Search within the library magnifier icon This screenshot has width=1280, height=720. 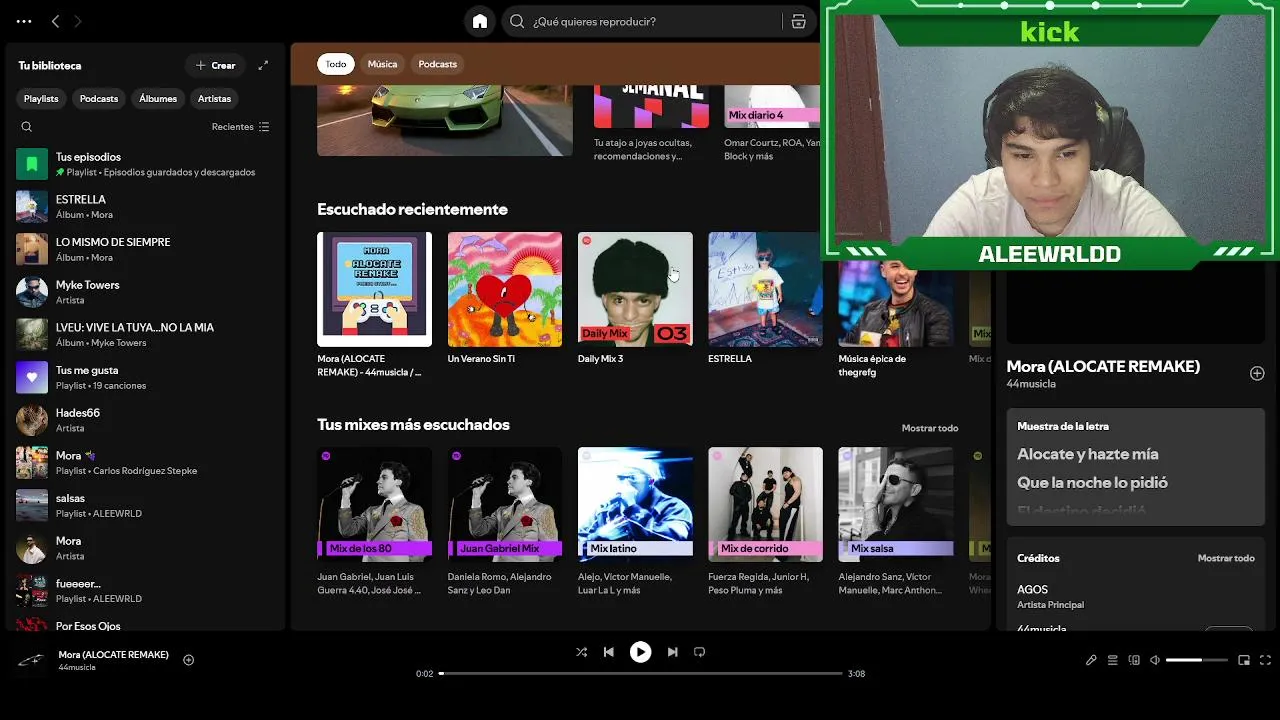tap(27, 127)
